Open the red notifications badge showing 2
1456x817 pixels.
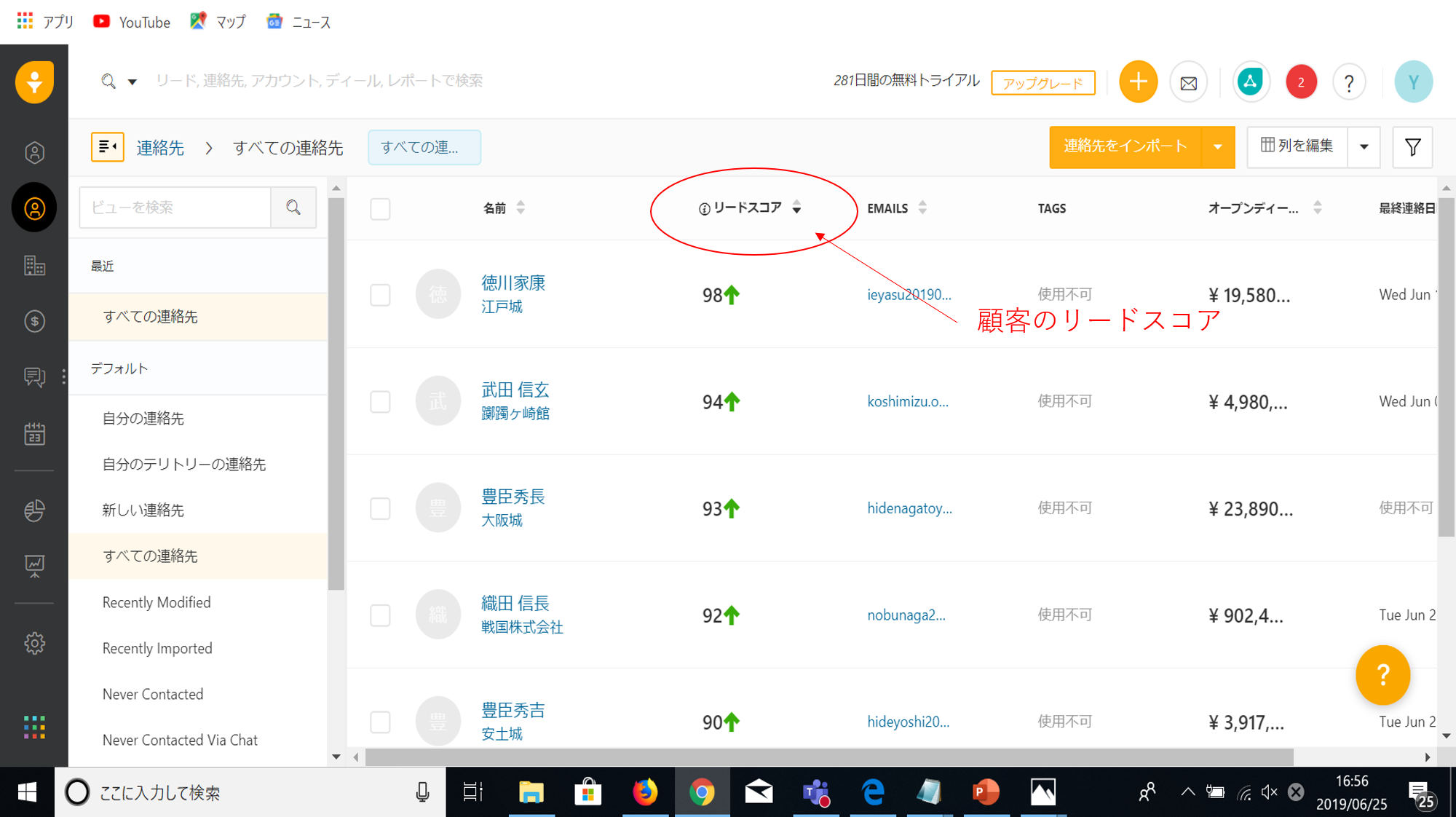[x=1300, y=82]
